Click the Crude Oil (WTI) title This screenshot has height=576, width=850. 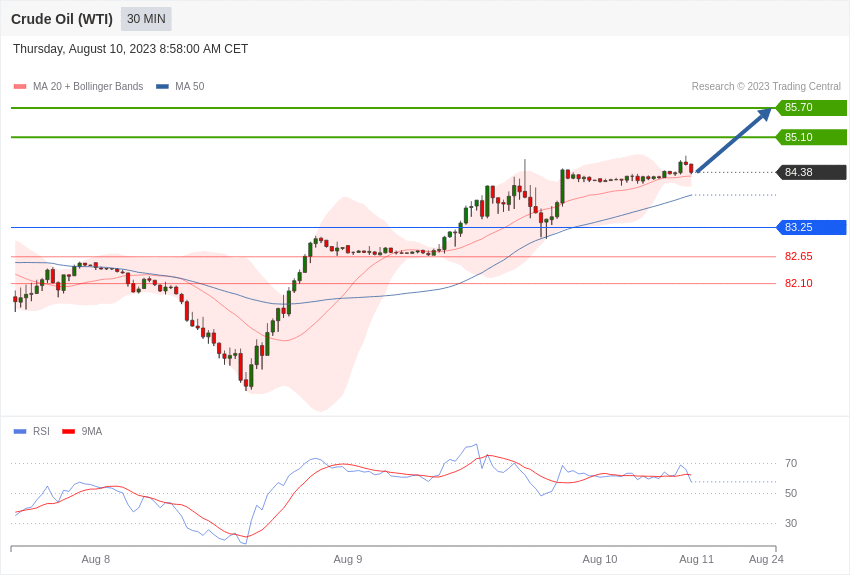click(x=62, y=19)
